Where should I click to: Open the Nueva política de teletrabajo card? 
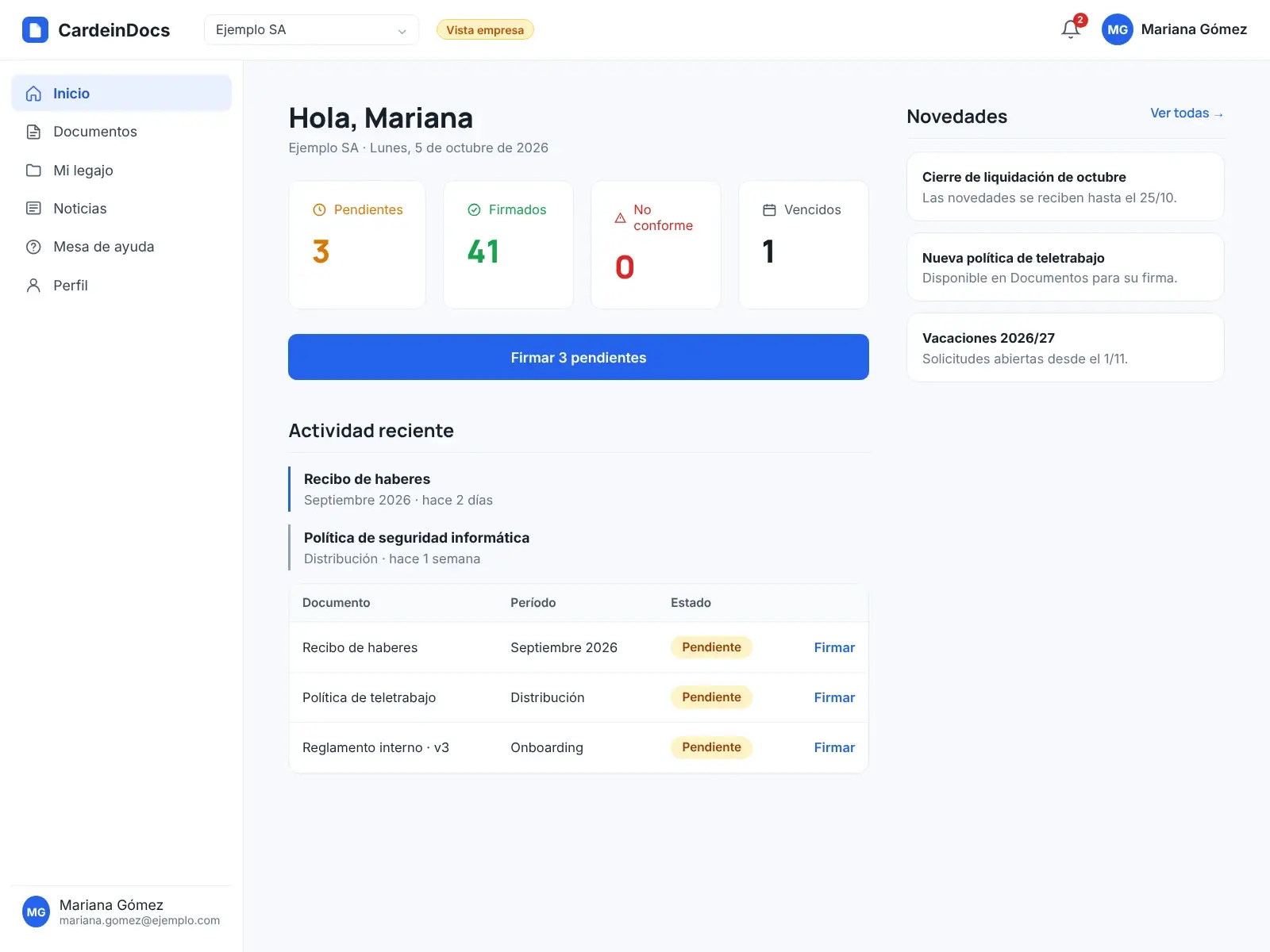pos(1065,267)
